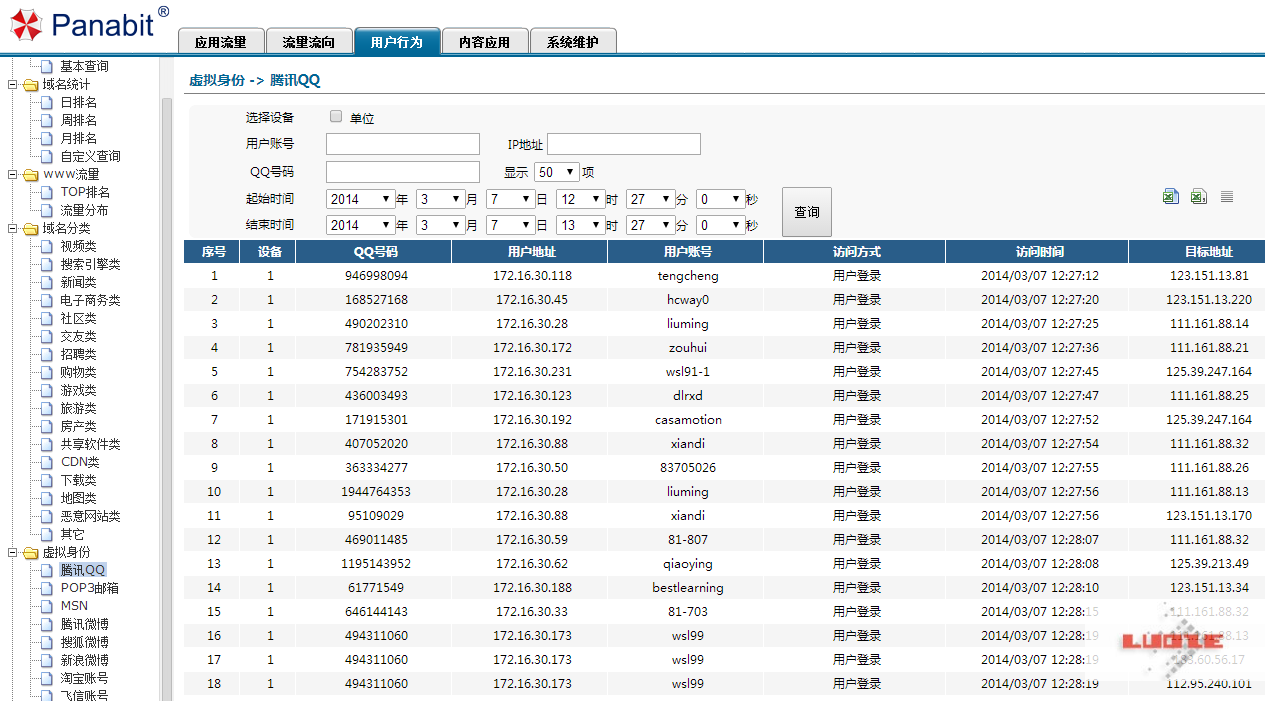Switch to the 应用流量 tab

click(x=220, y=41)
